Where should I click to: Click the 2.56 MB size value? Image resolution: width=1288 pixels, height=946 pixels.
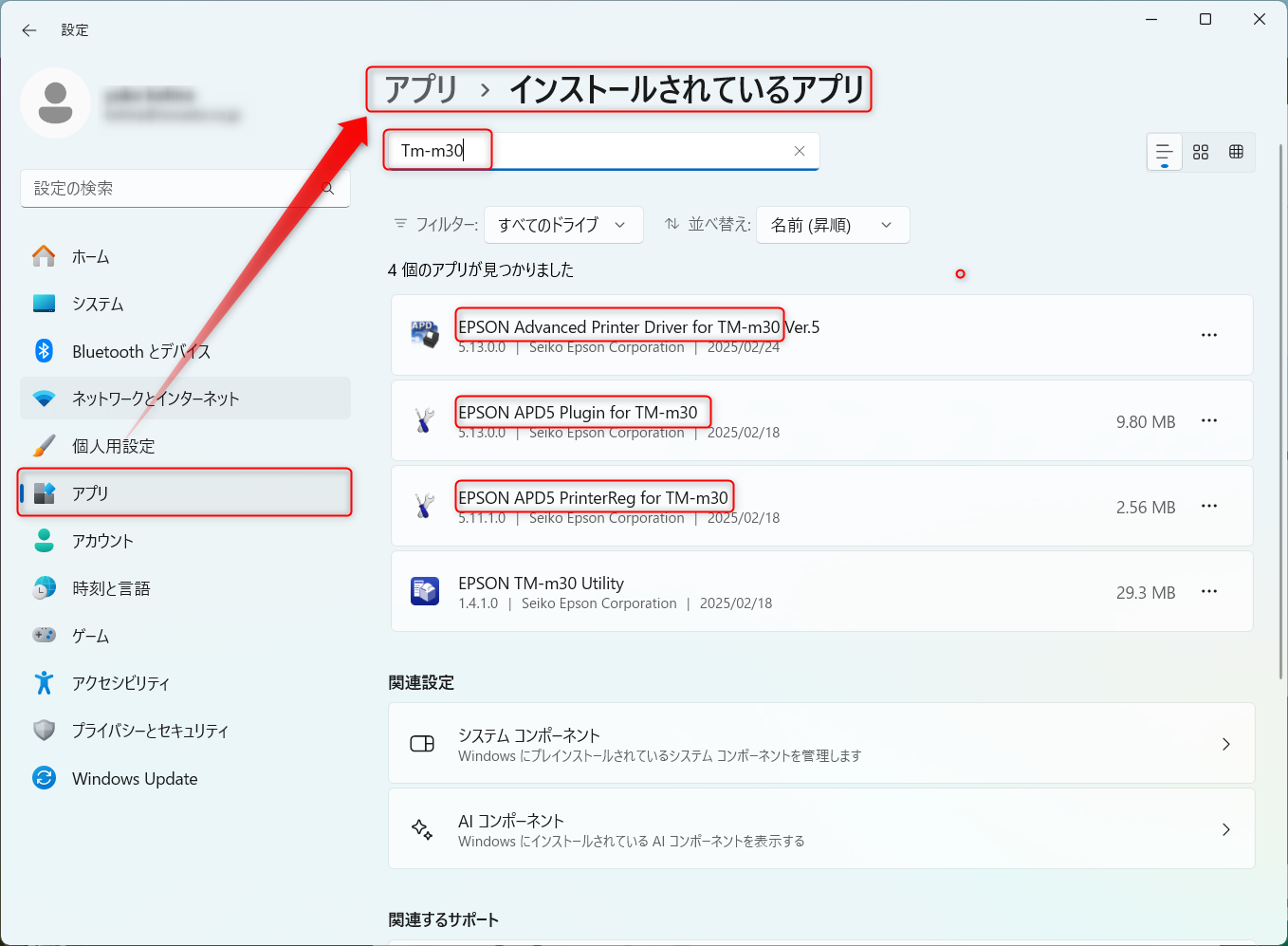pos(1146,508)
